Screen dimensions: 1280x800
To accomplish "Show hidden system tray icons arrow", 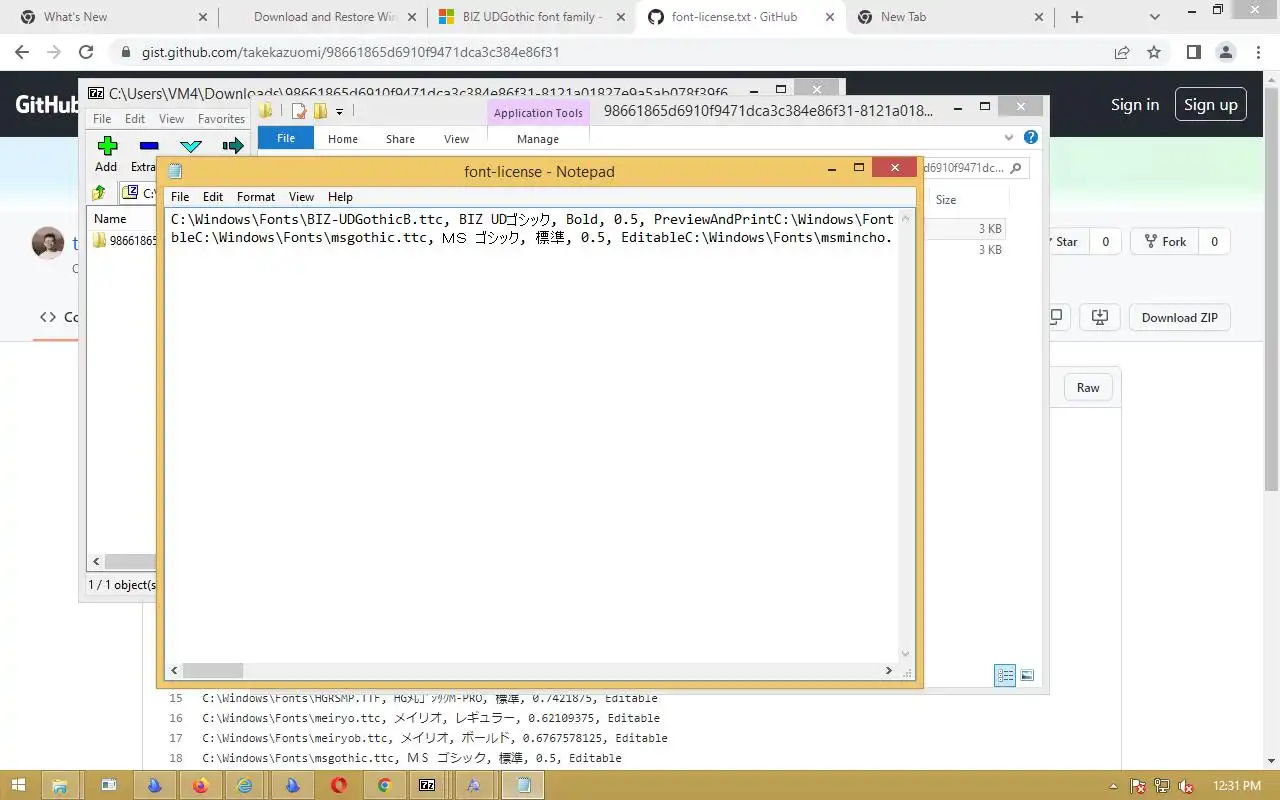I will point(1114,786).
